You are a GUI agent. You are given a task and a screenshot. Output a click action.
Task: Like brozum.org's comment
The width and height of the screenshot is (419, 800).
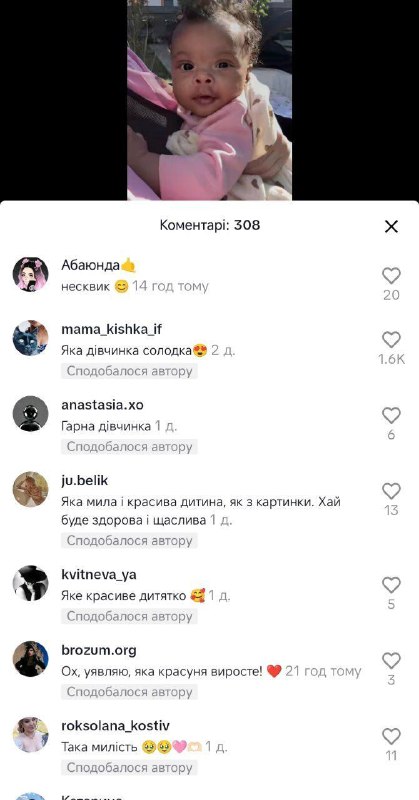tap(391, 661)
